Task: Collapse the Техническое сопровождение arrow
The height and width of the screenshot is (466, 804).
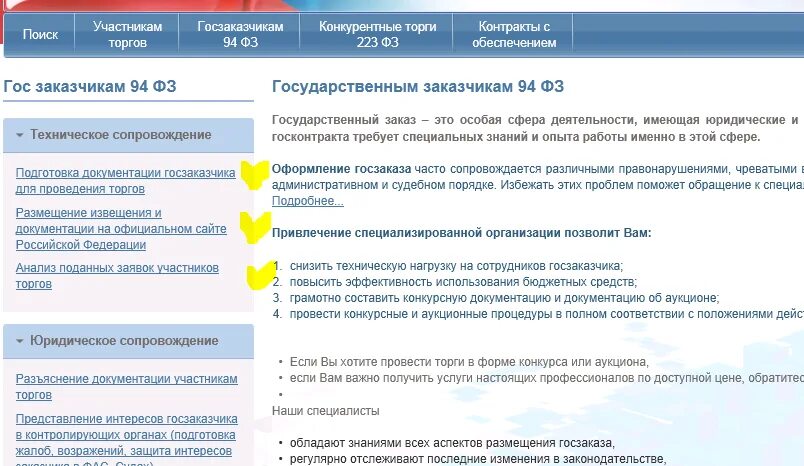Action: click(19, 135)
